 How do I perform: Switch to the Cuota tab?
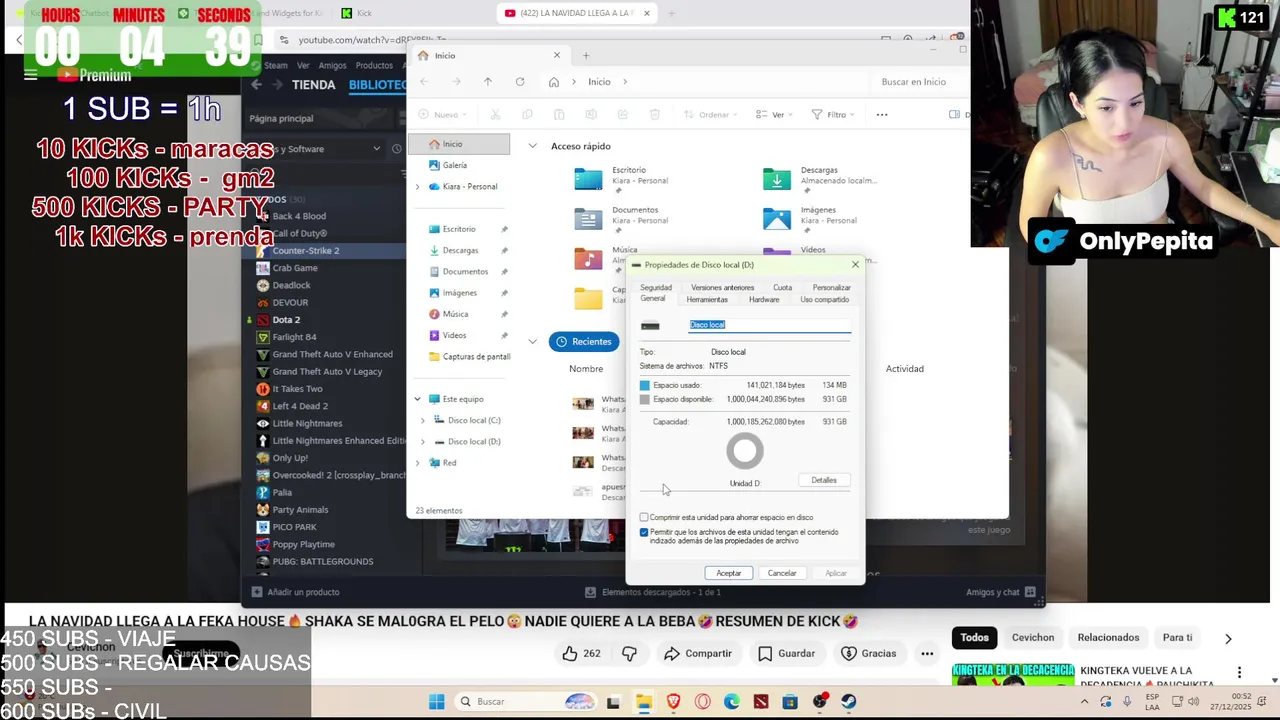(782, 288)
